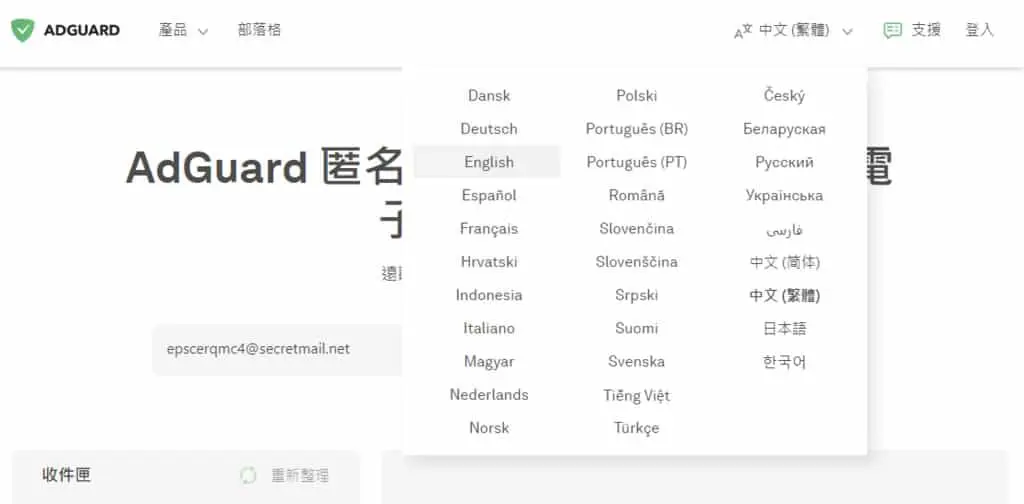Click the language translate icon
Image resolution: width=1024 pixels, height=504 pixels.
click(743, 31)
